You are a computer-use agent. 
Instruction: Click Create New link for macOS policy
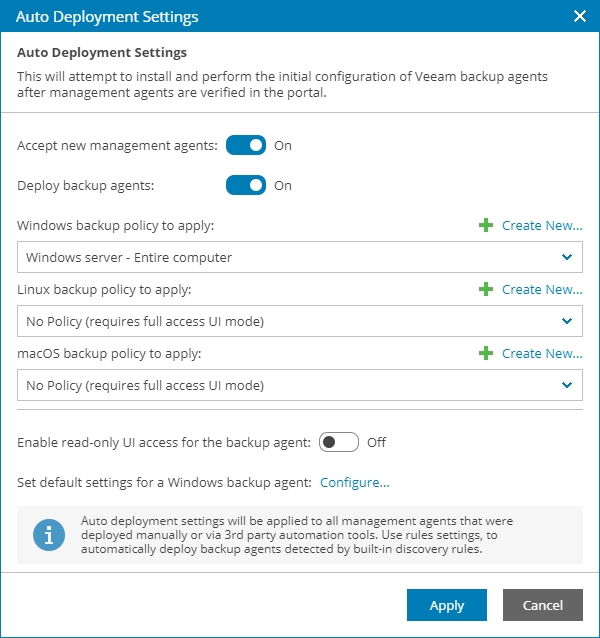[542, 354]
